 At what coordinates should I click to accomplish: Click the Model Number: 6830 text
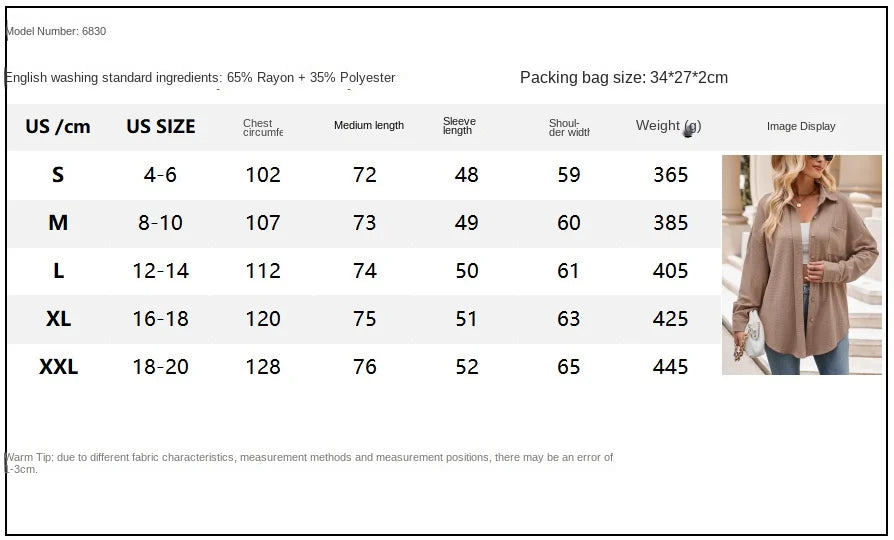[x=56, y=31]
